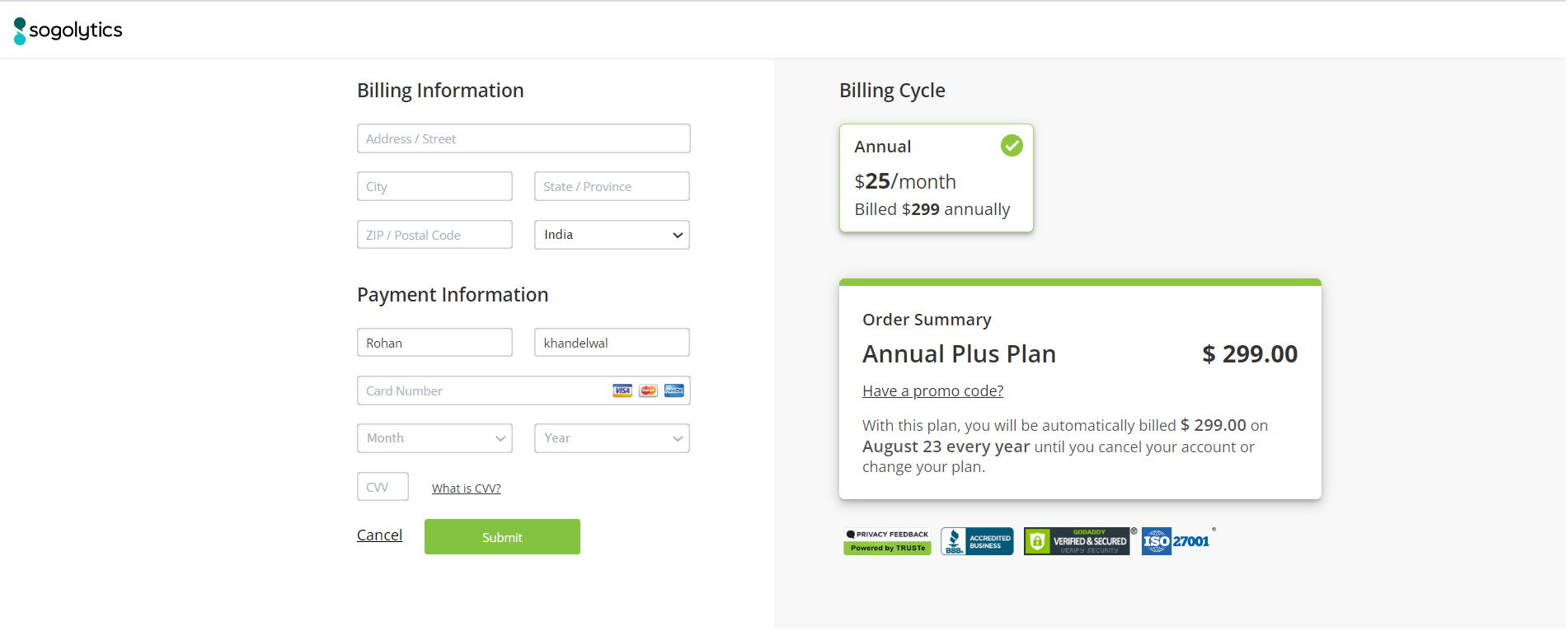Click the Cancel link
Screen dimensions: 1568x631
tap(379, 535)
